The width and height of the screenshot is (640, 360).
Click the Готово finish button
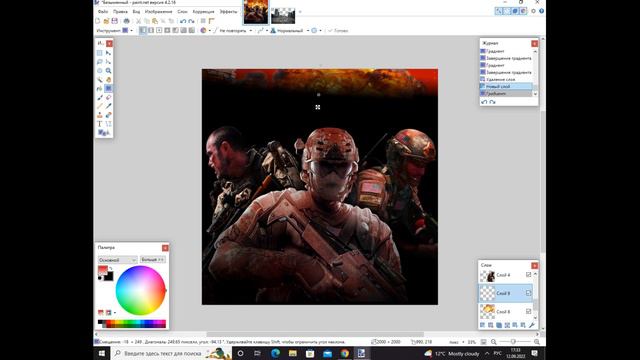coord(338,31)
